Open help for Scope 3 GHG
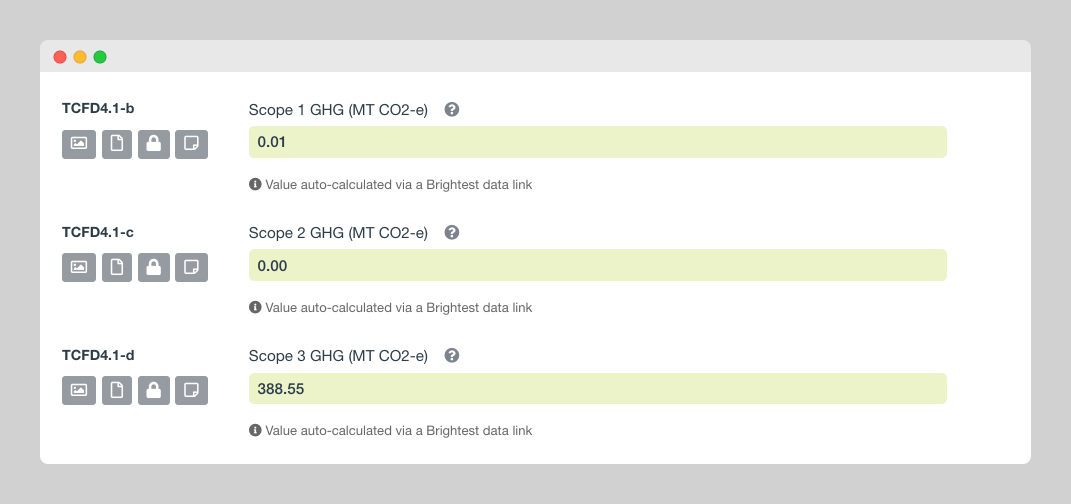Image resolution: width=1071 pixels, height=504 pixels. click(x=451, y=355)
